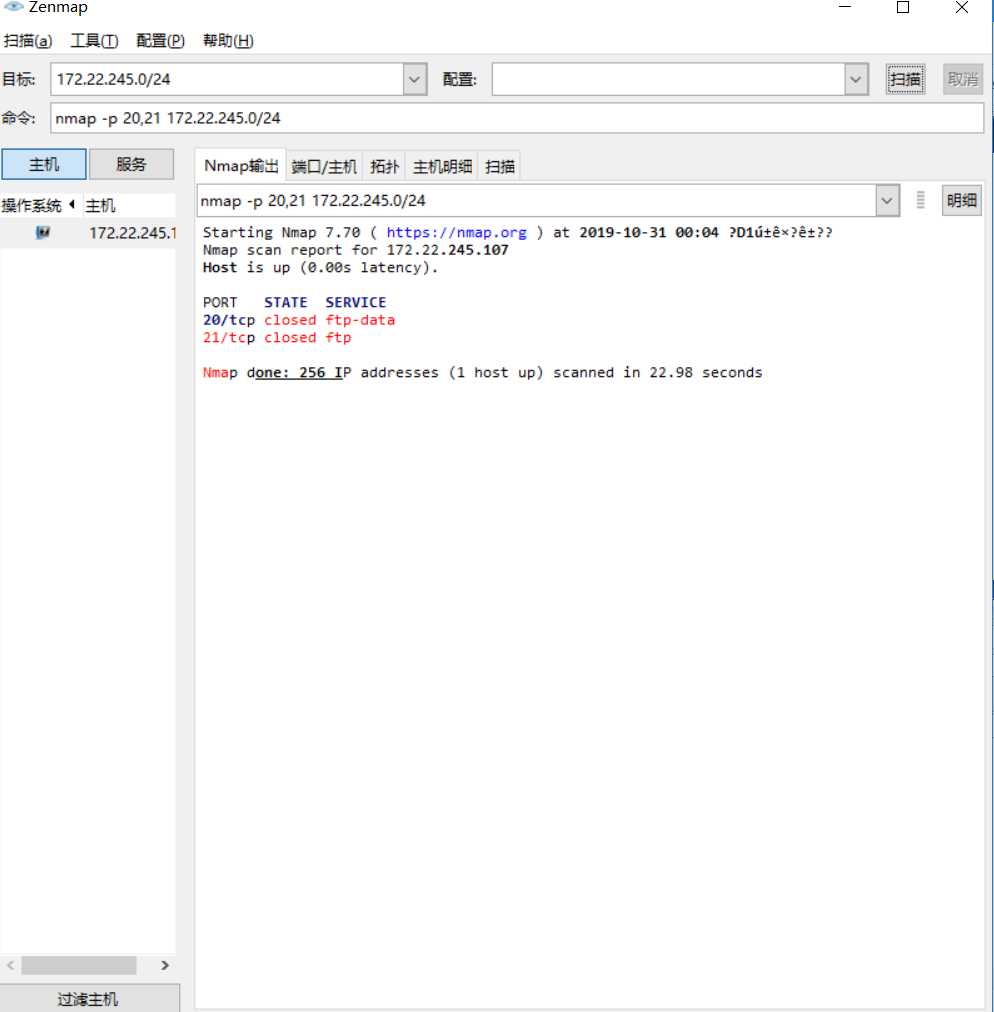Open the 扫描(a) menu
Image resolution: width=994 pixels, height=1012 pixels.
[28, 41]
